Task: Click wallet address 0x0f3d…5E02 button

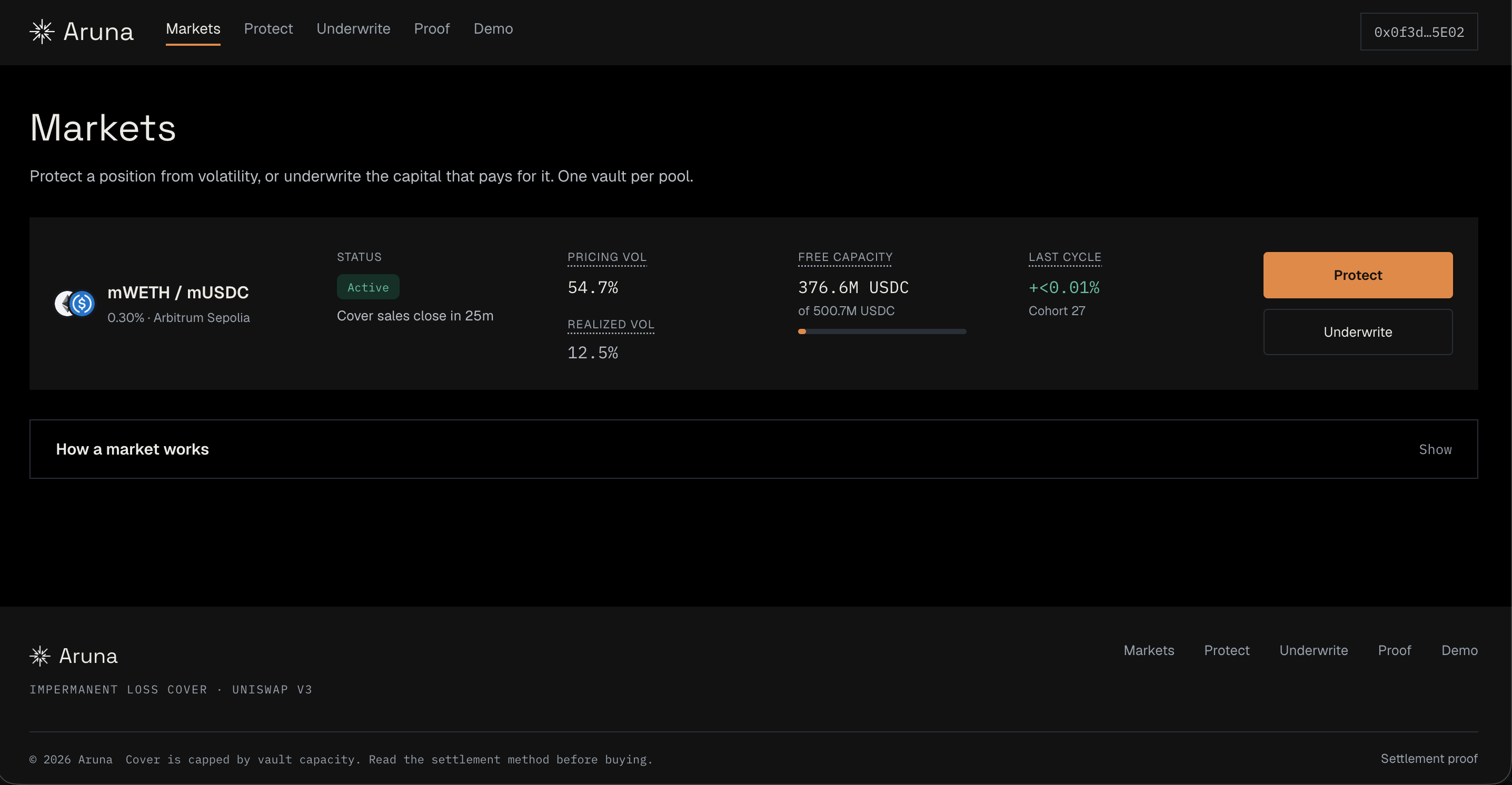Action: point(1419,32)
